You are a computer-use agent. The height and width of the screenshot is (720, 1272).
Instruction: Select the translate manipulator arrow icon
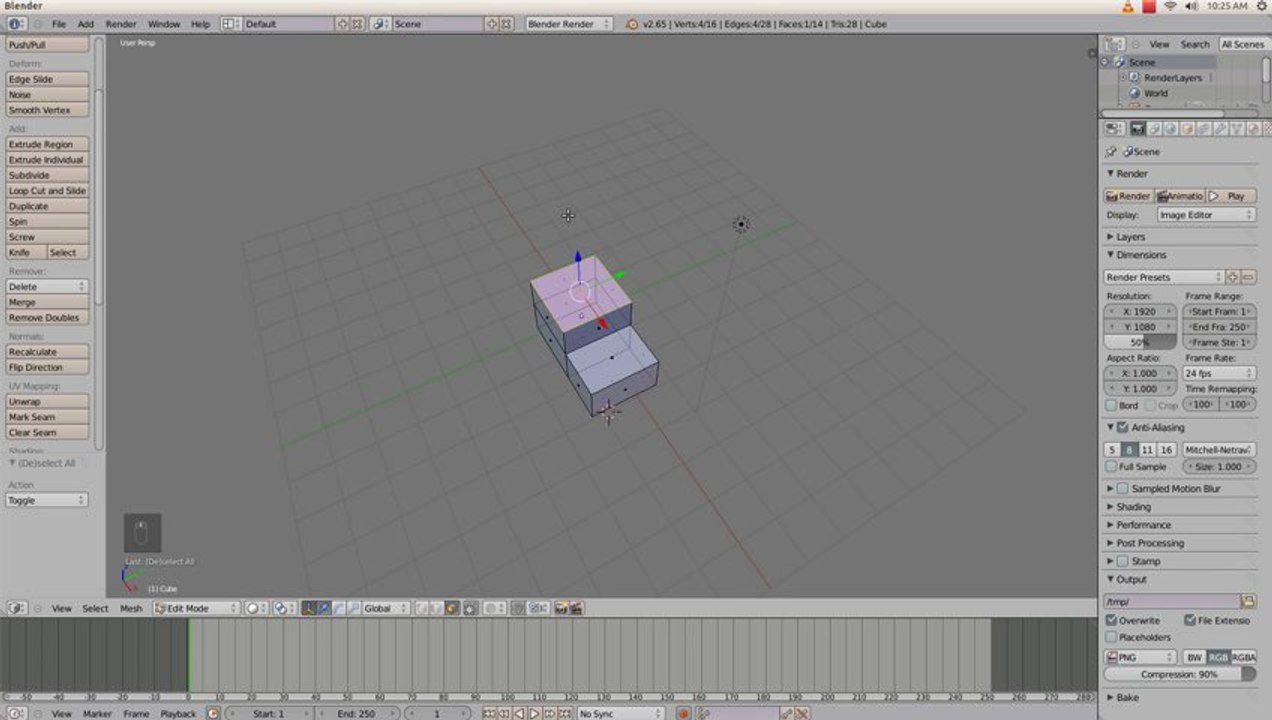tap(324, 608)
